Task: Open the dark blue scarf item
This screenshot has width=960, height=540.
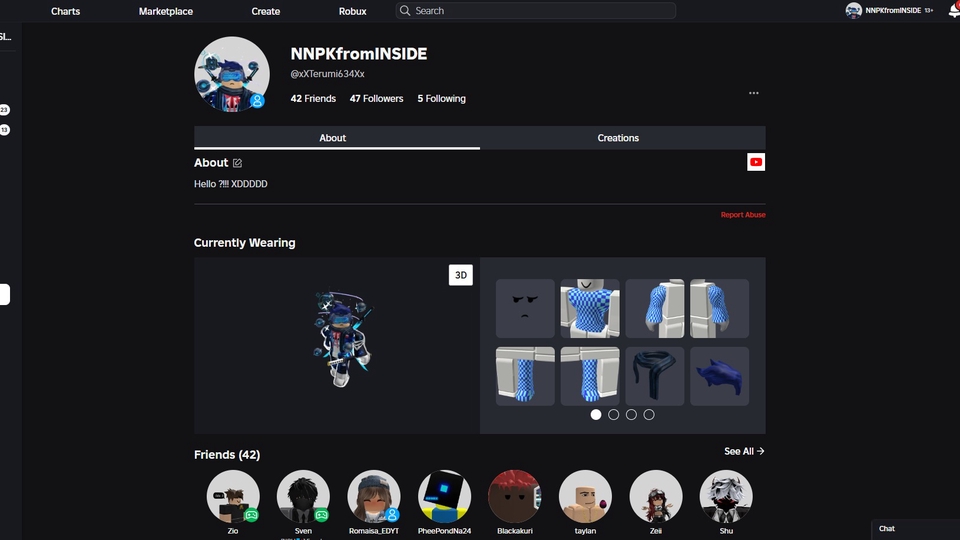Action: (655, 376)
